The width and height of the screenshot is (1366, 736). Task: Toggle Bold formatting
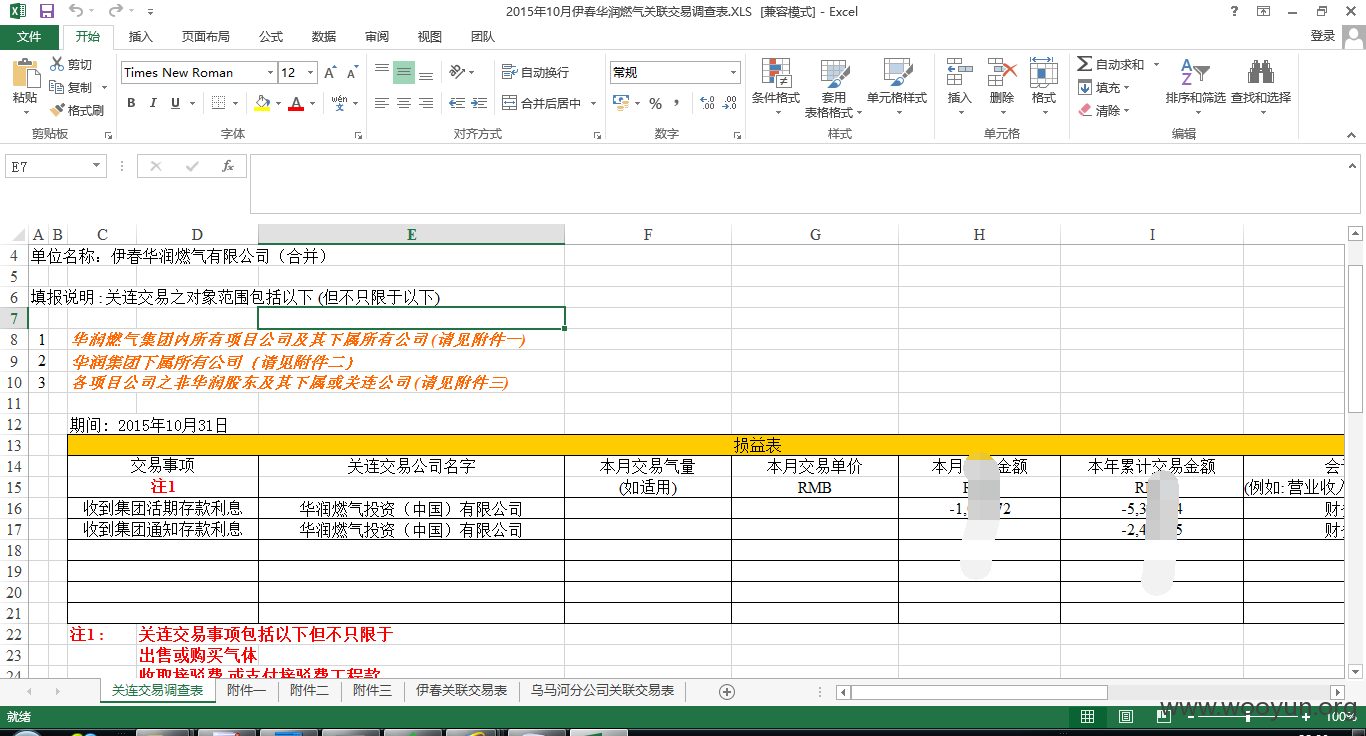pyautogui.click(x=131, y=103)
